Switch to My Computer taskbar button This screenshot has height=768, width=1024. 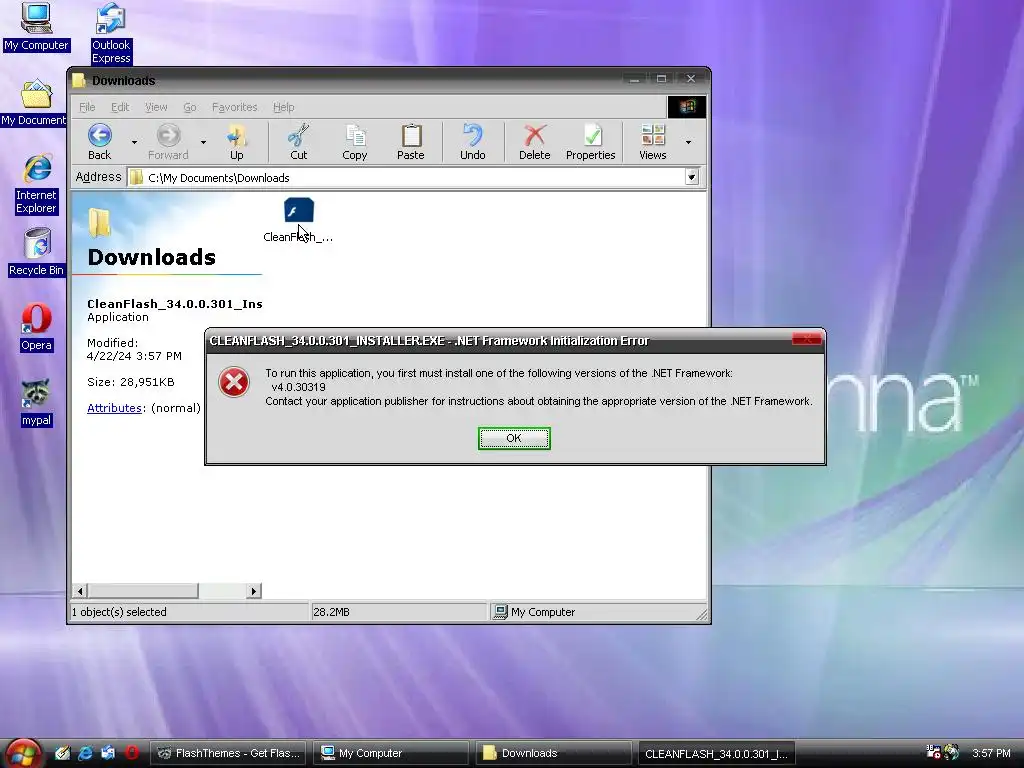click(391, 753)
